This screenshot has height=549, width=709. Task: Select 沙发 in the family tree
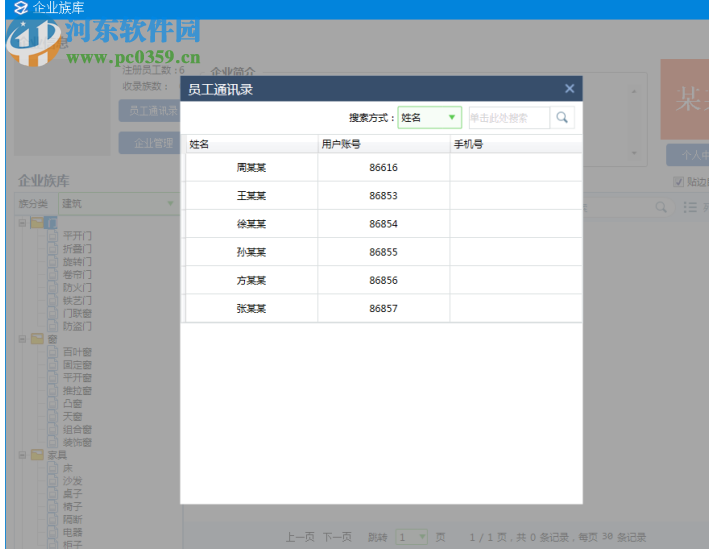[72, 481]
